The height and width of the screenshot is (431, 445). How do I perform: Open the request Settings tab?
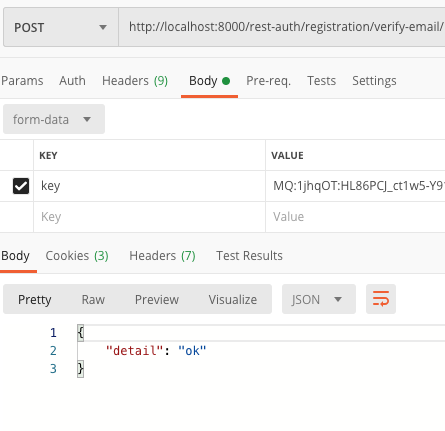(x=374, y=81)
